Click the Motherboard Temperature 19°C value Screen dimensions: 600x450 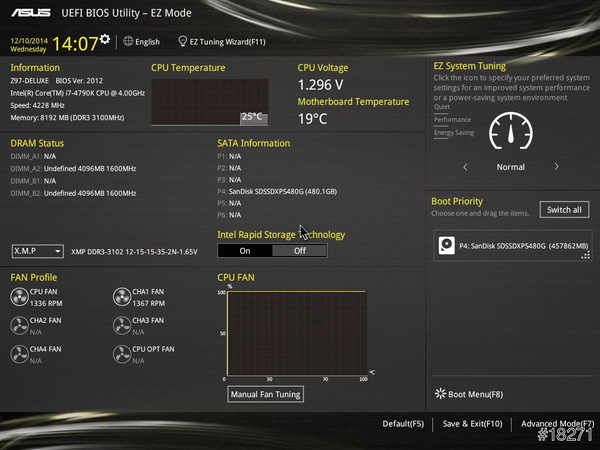click(313, 119)
